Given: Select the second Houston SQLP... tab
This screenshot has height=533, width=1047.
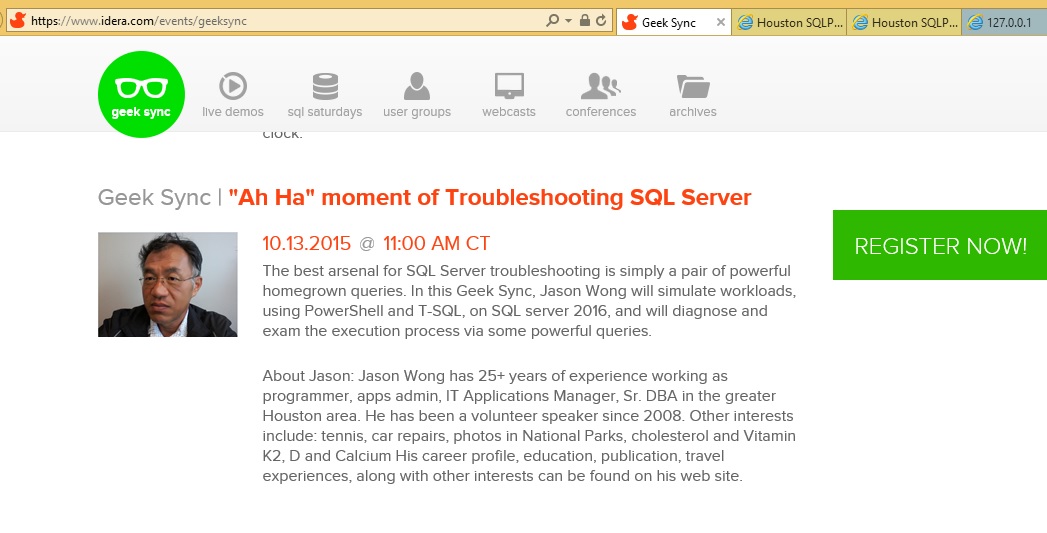Looking at the screenshot, I should coord(905,22).
